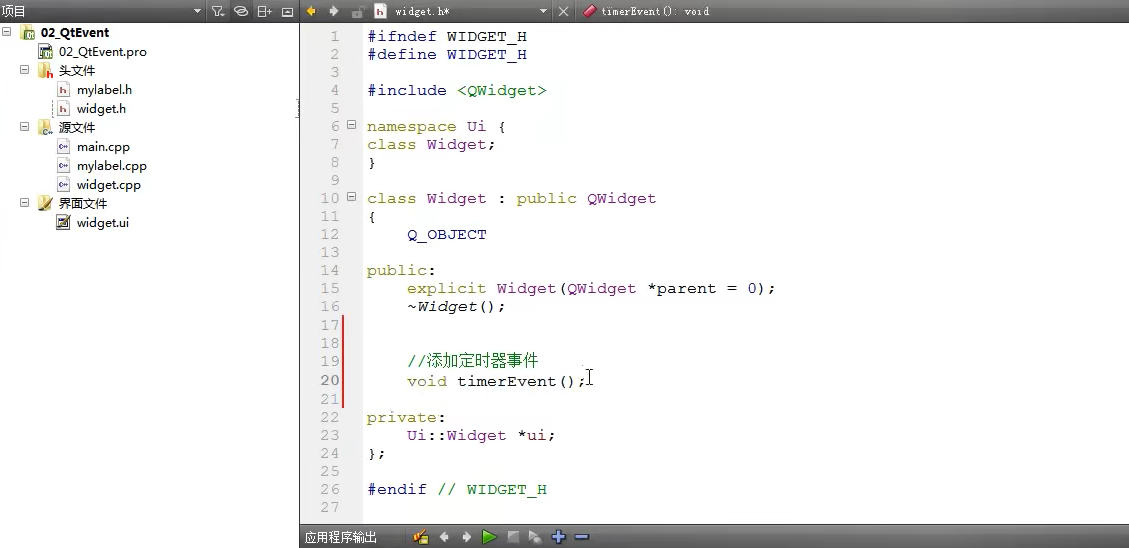1129x548 pixels.
Task: Go forward in editor navigation history
Action: pos(333,11)
